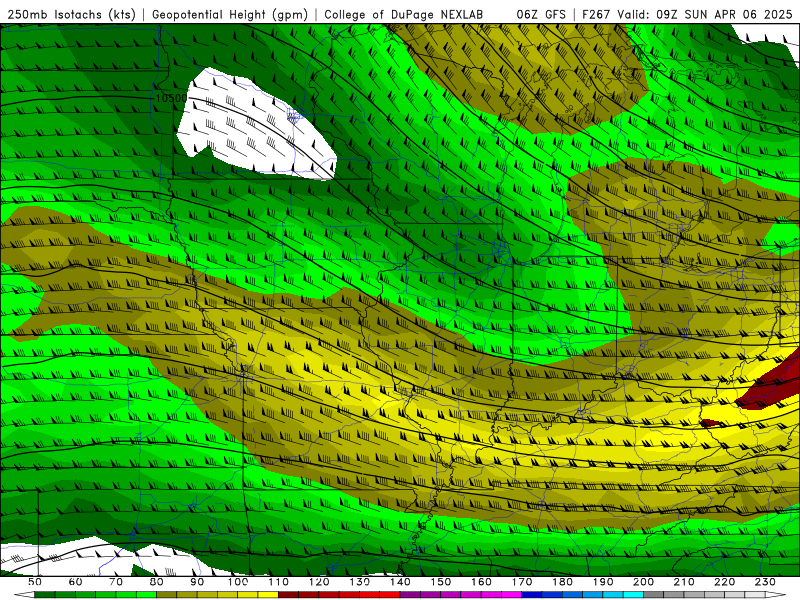Click the '10500' height contour label
The width and height of the screenshot is (800, 600).
click(171, 98)
